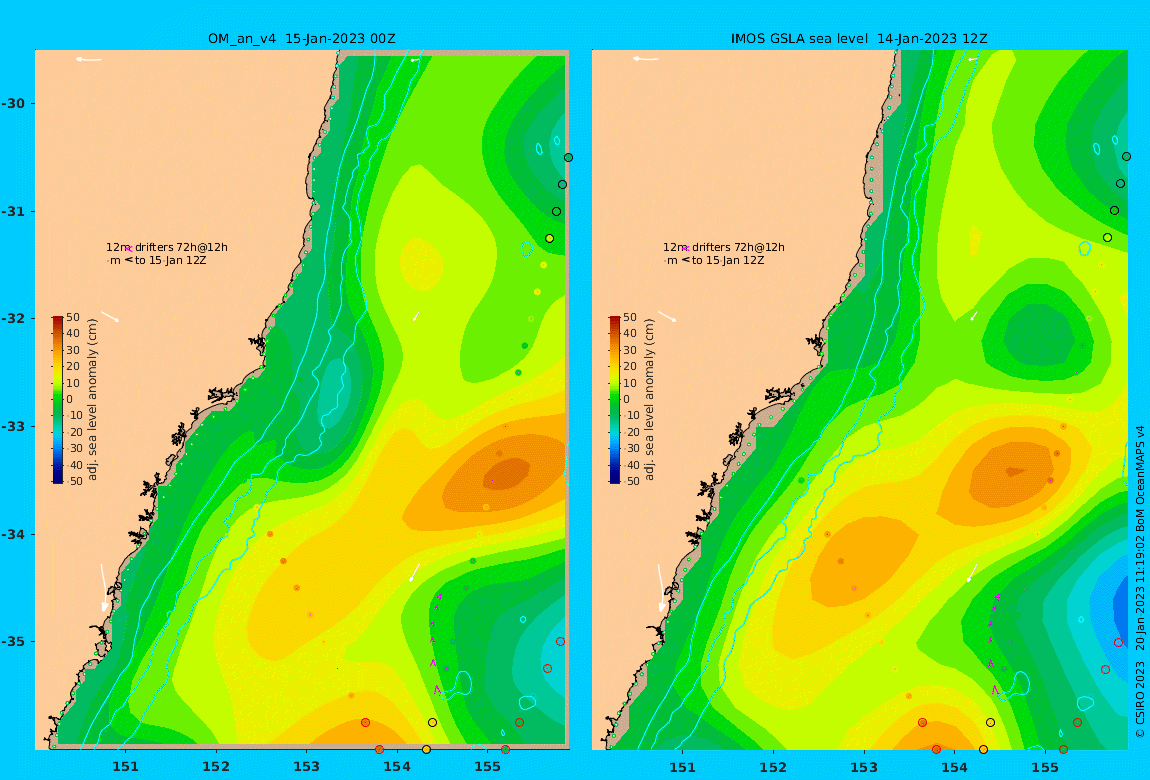Select latitude label -34 on left axis
Screen dimensions: 1150x780
coord(13,534)
